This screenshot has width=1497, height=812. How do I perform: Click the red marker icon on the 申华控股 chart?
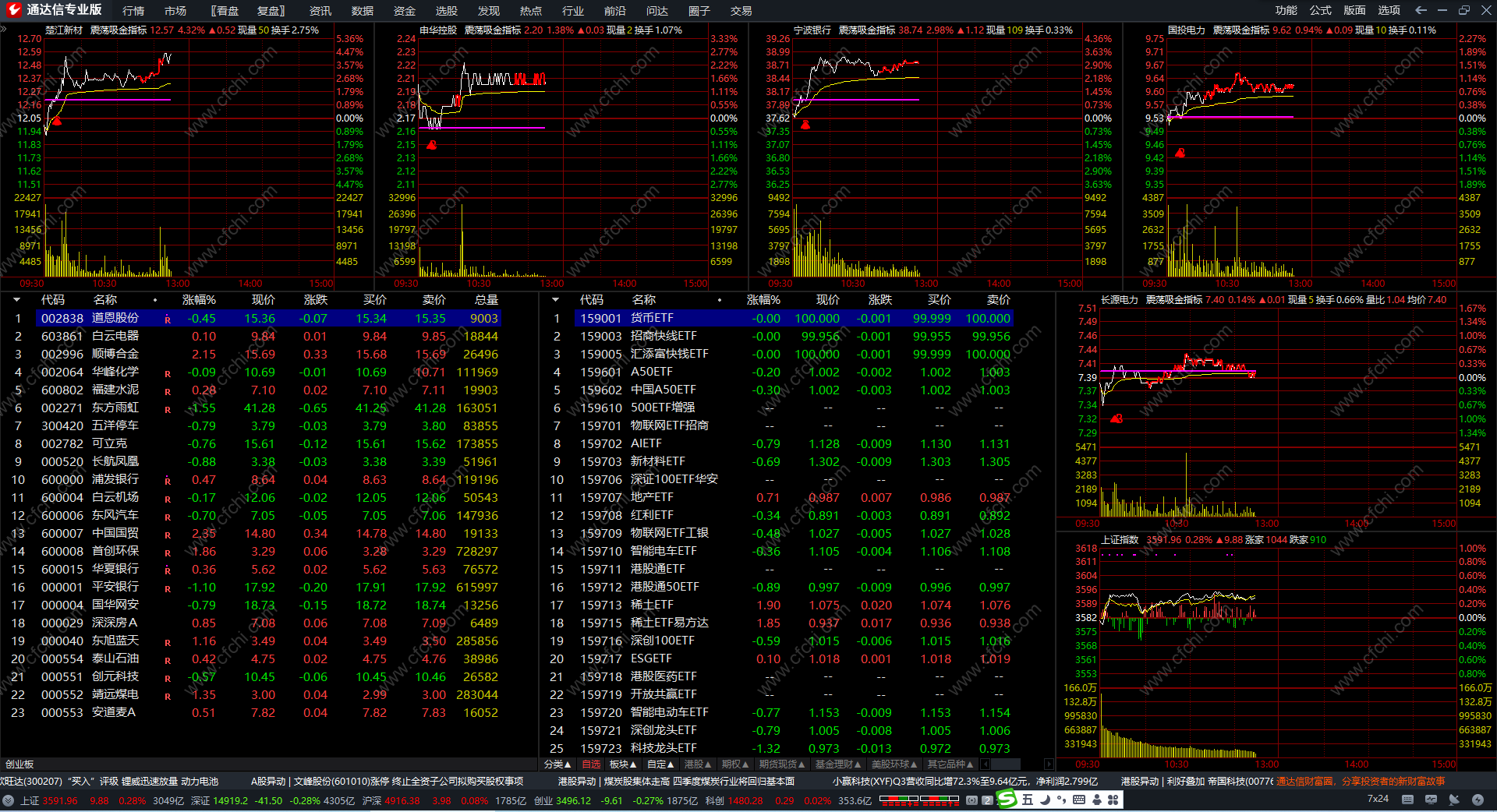tap(432, 145)
